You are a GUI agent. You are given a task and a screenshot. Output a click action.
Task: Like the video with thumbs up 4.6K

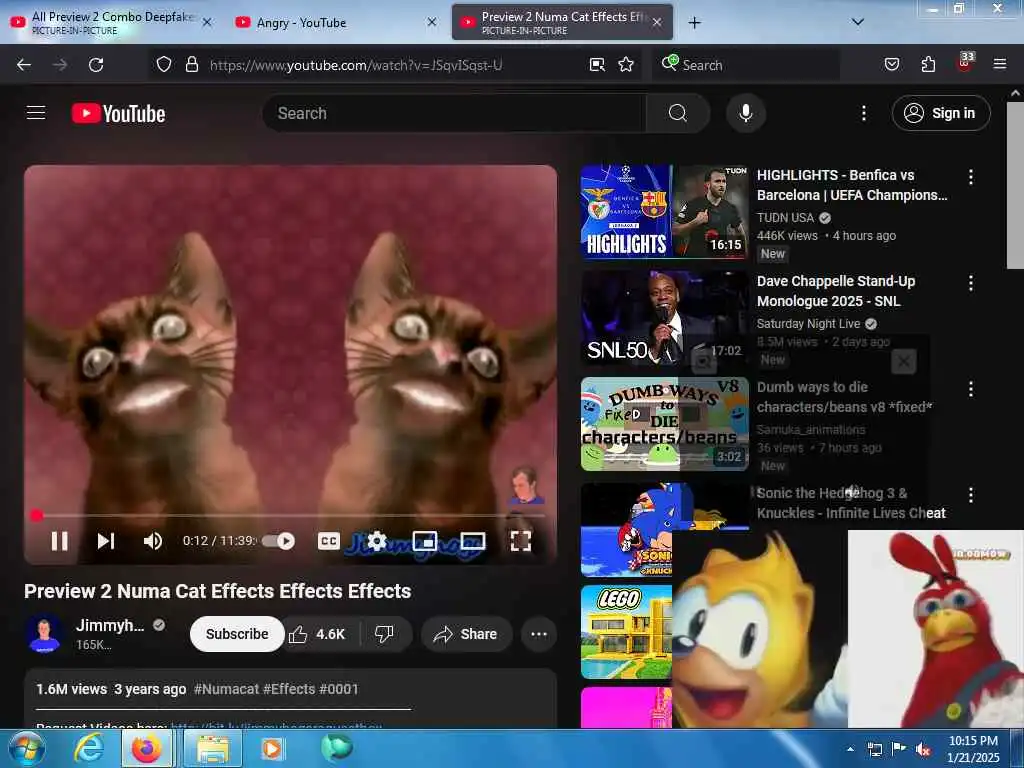coord(318,634)
